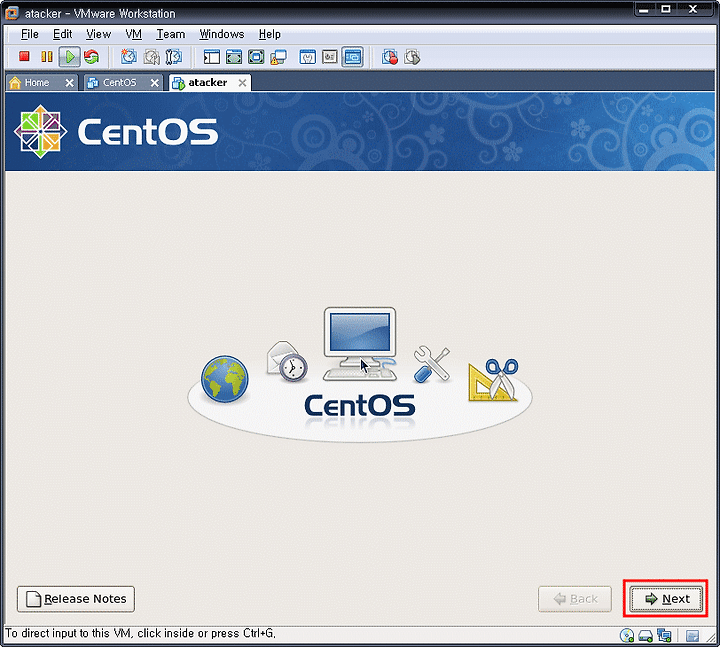This screenshot has width=720, height=647.
Task: Reset the virtual machine with the red-green arrows icon
Action: click(92, 57)
